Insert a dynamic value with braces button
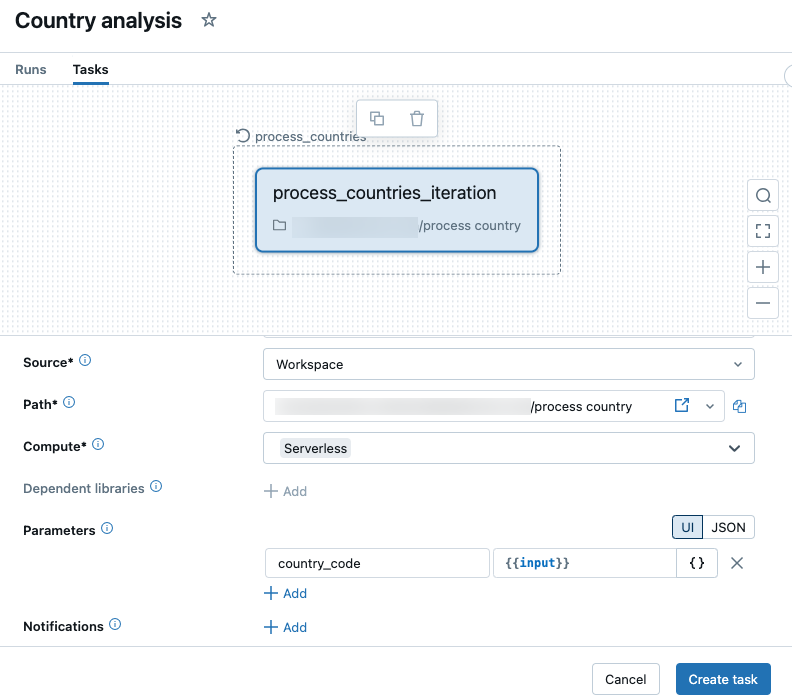The width and height of the screenshot is (792, 699). click(697, 563)
